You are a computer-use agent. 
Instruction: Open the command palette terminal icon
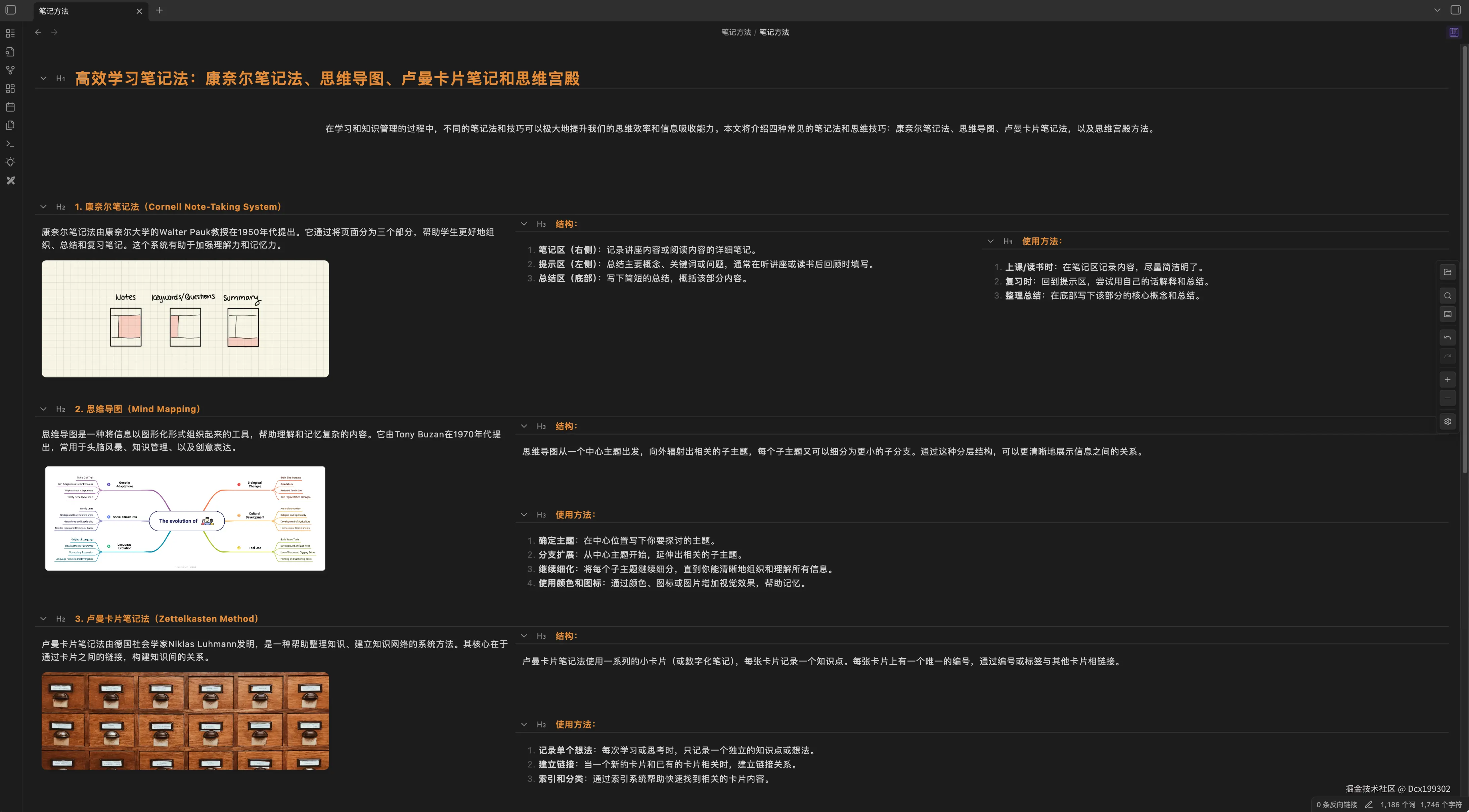(10, 144)
